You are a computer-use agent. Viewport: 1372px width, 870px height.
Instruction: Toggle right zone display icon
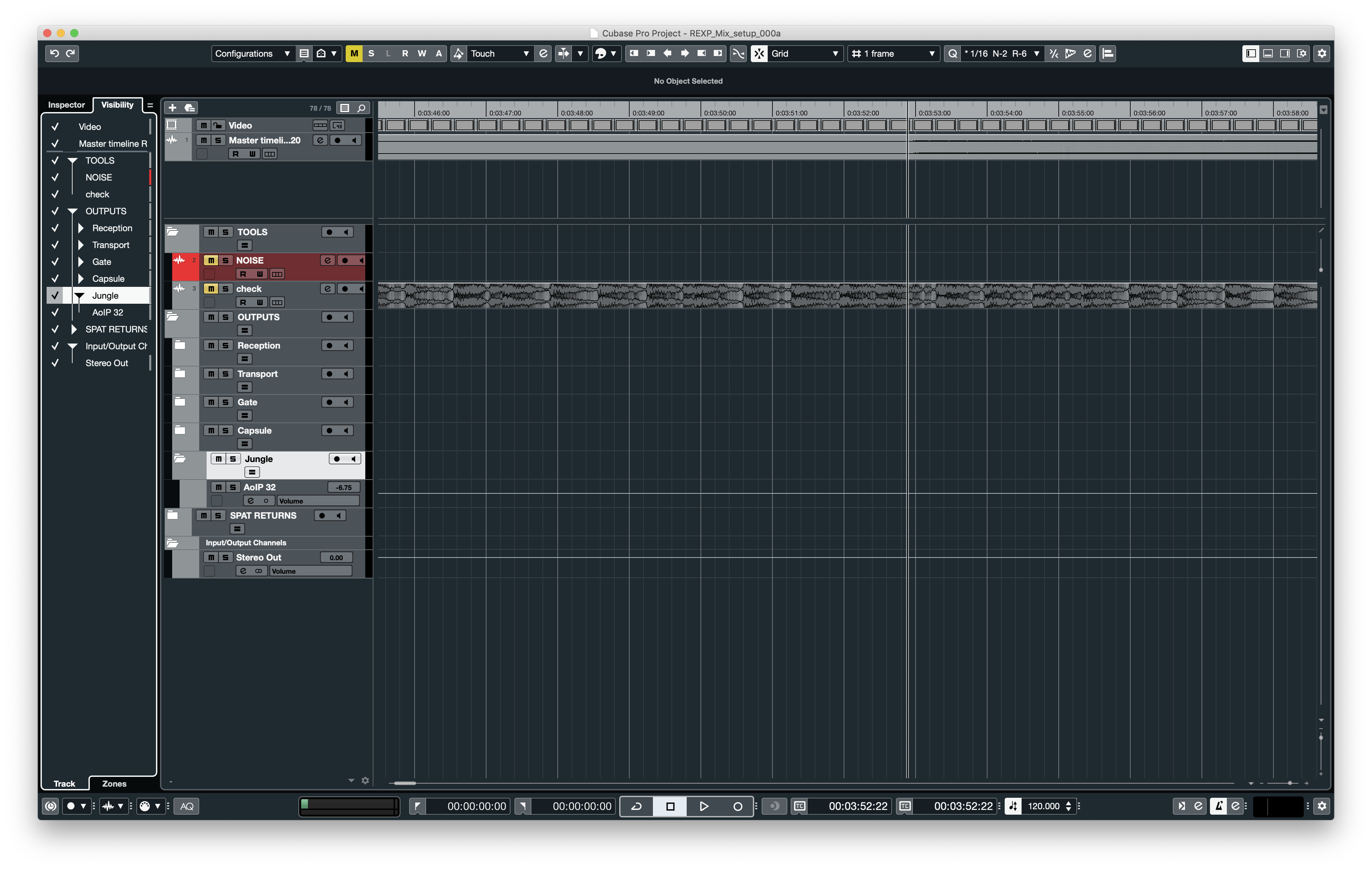click(1284, 54)
